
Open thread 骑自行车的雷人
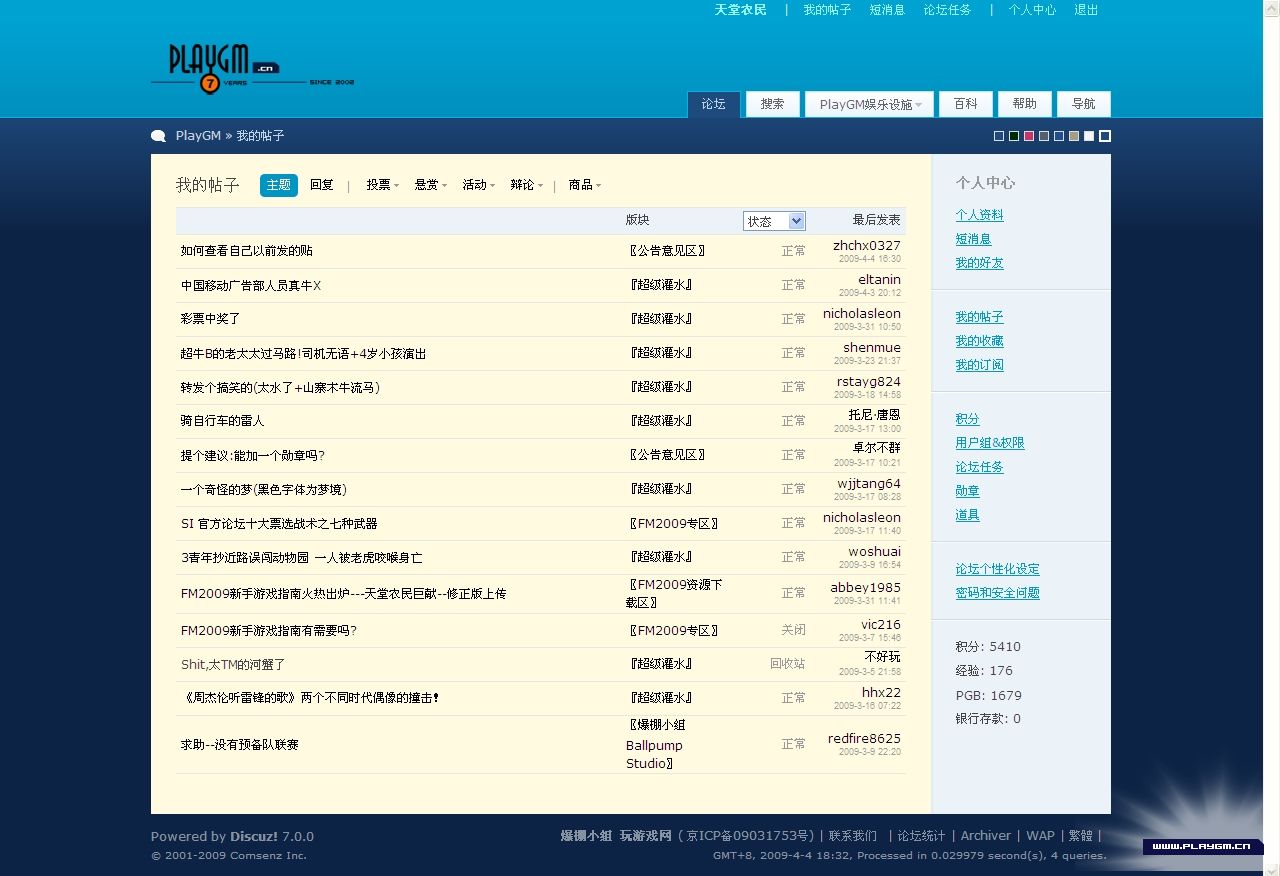point(223,421)
